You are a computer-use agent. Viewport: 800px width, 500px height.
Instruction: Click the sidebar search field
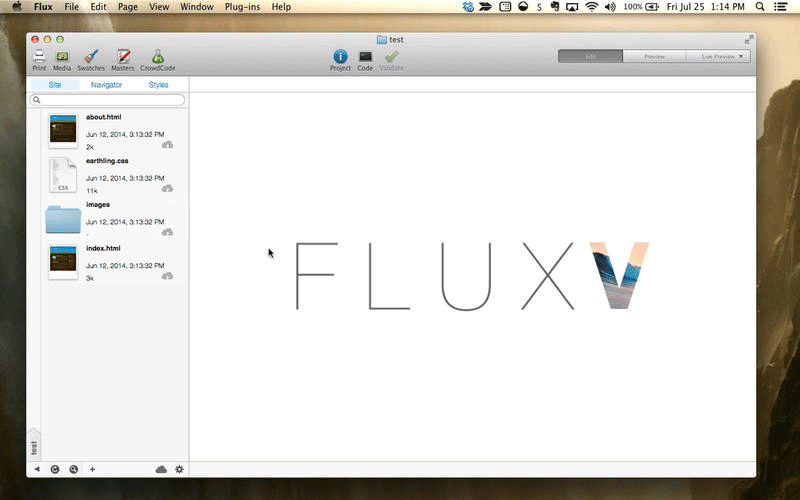point(108,100)
